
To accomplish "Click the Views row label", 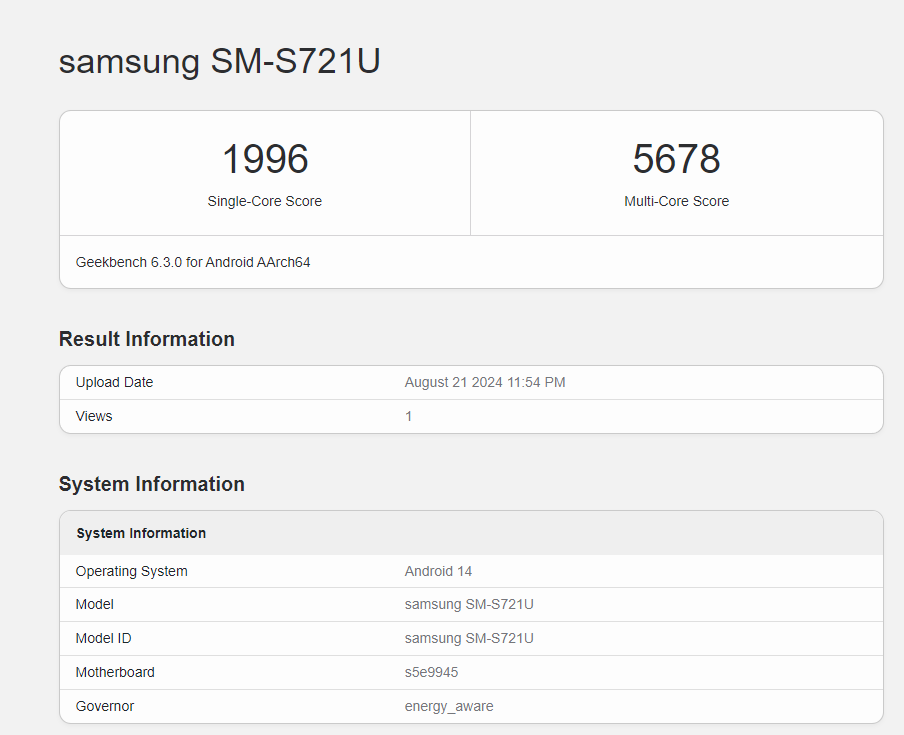I will click(x=94, y=416).
